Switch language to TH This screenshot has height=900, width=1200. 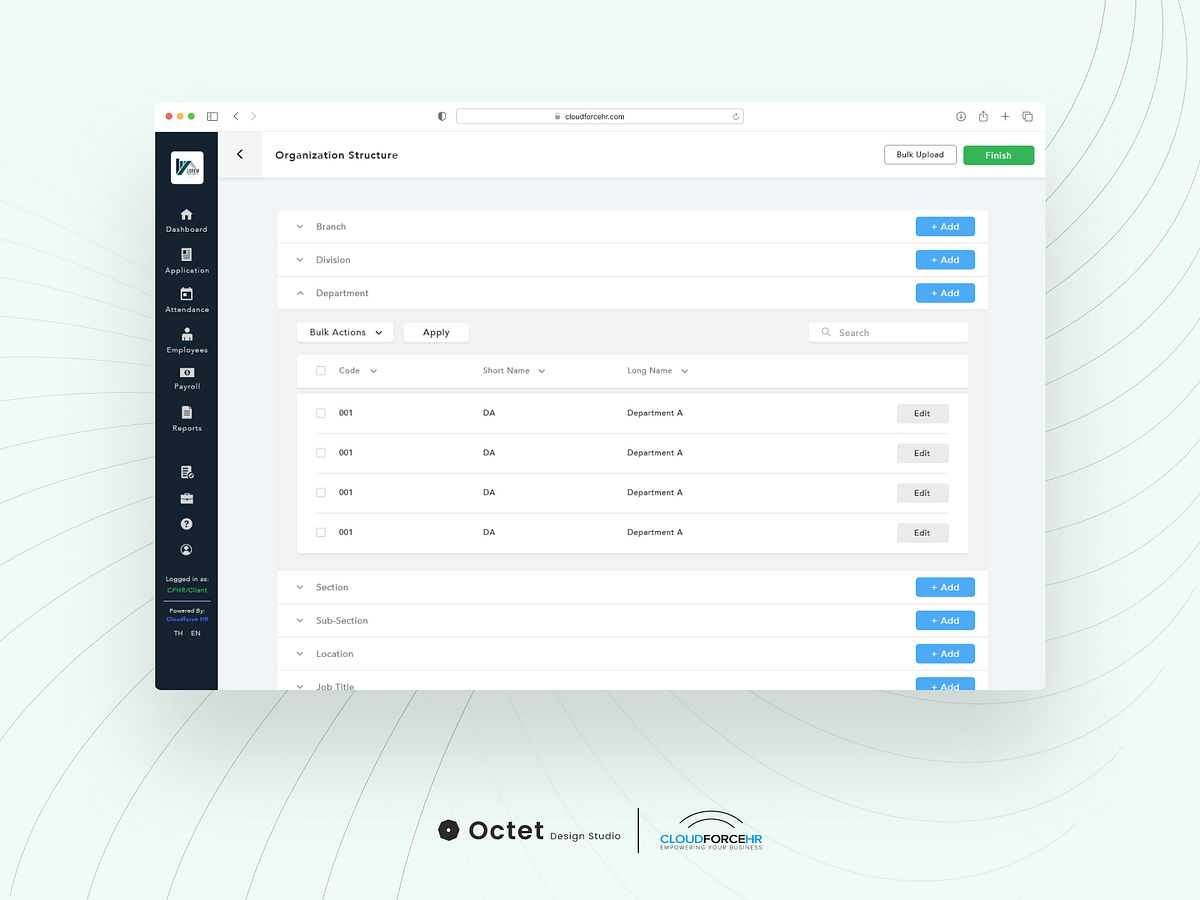tap(177, 632)
